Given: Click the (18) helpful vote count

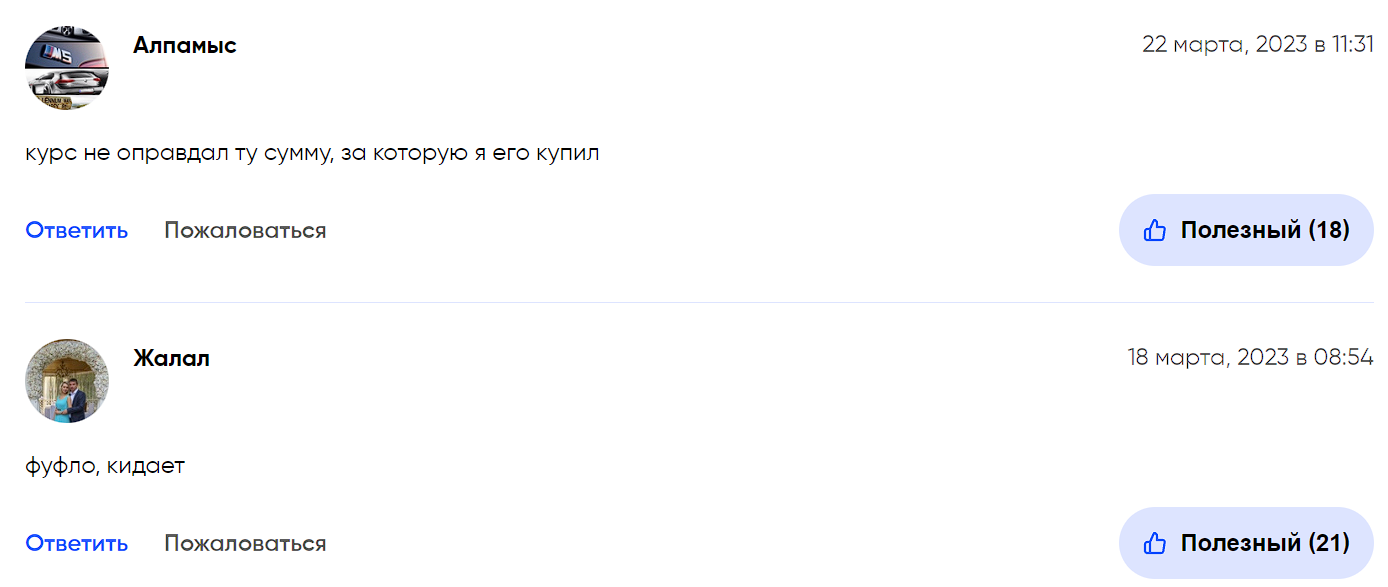Looking at the screenshot, I should click(1329, 230).
